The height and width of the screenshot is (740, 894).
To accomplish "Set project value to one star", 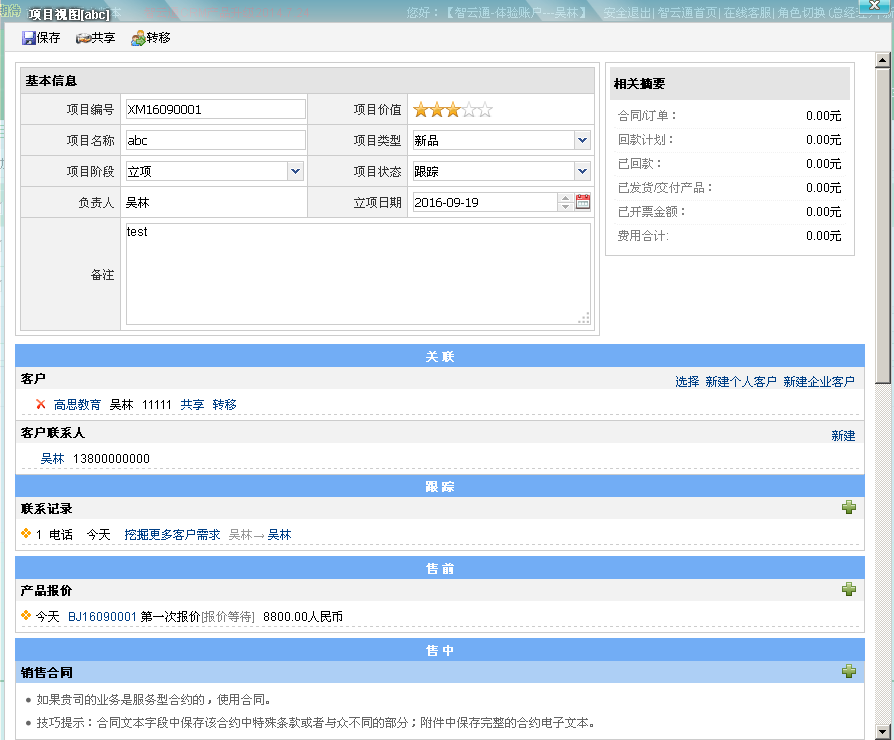I will [421, 109].
